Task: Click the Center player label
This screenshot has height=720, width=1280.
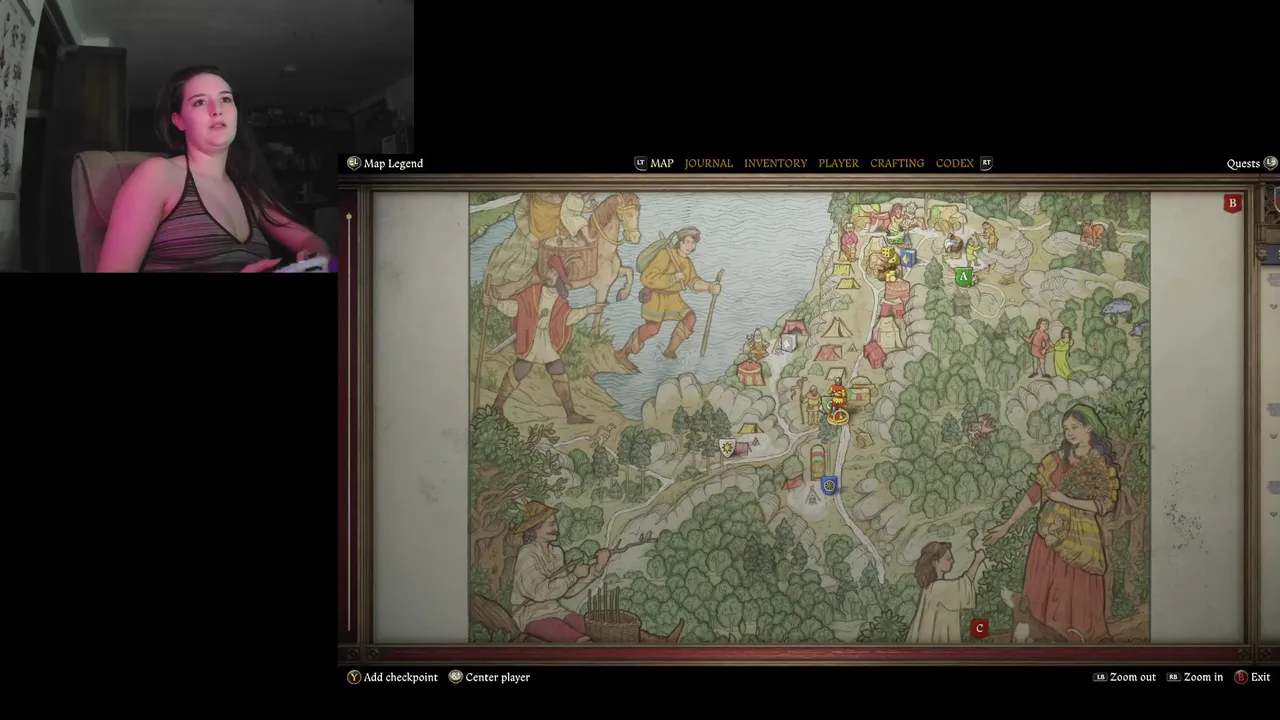Action: pyautogui.click(x=497, y=677)
